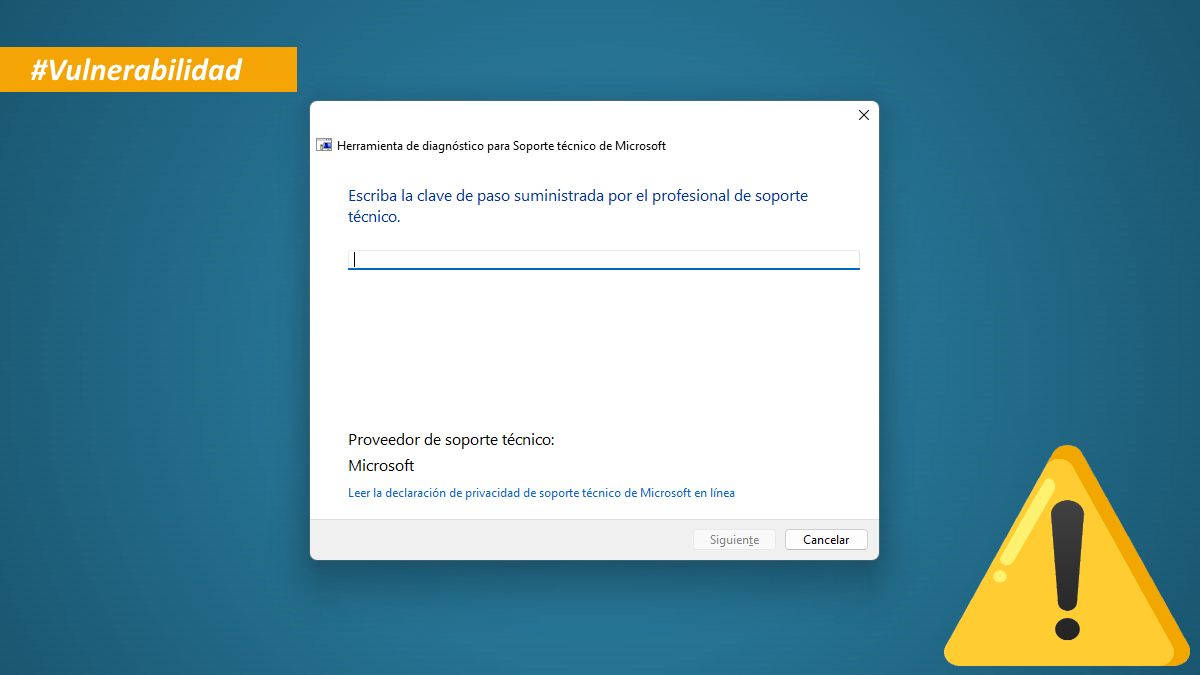Open the Microsoft privacy statement link
This screenshot has width=1200, height=675.
[x=541, y=493]
